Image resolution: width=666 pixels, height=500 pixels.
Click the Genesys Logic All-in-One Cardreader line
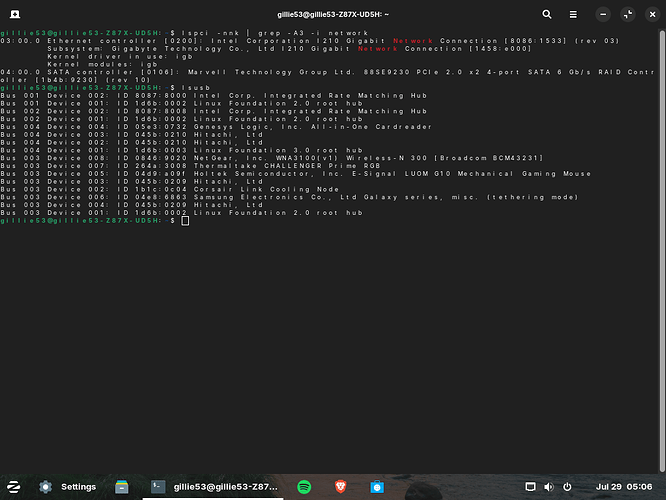tap(216, 127)
